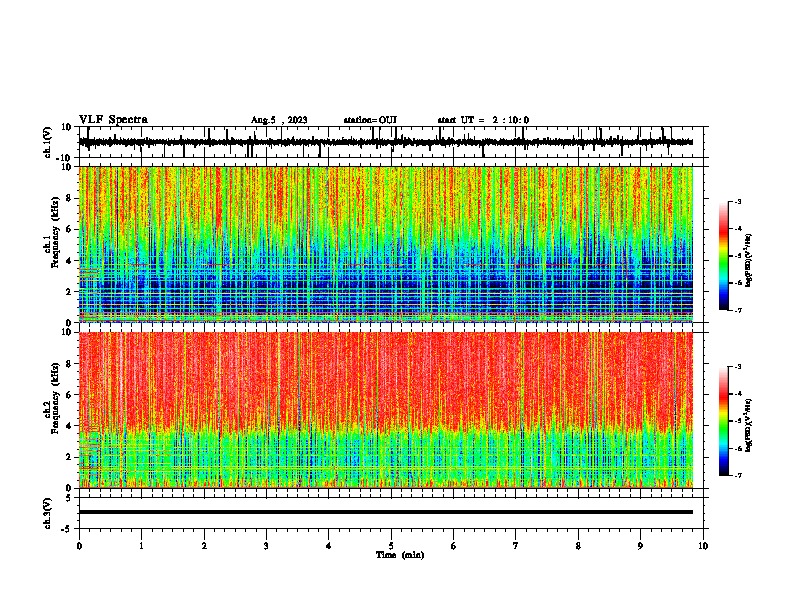Click the "-7" tick on the ch.2 colorbar
792x612 pixels.
coord(737,475)
